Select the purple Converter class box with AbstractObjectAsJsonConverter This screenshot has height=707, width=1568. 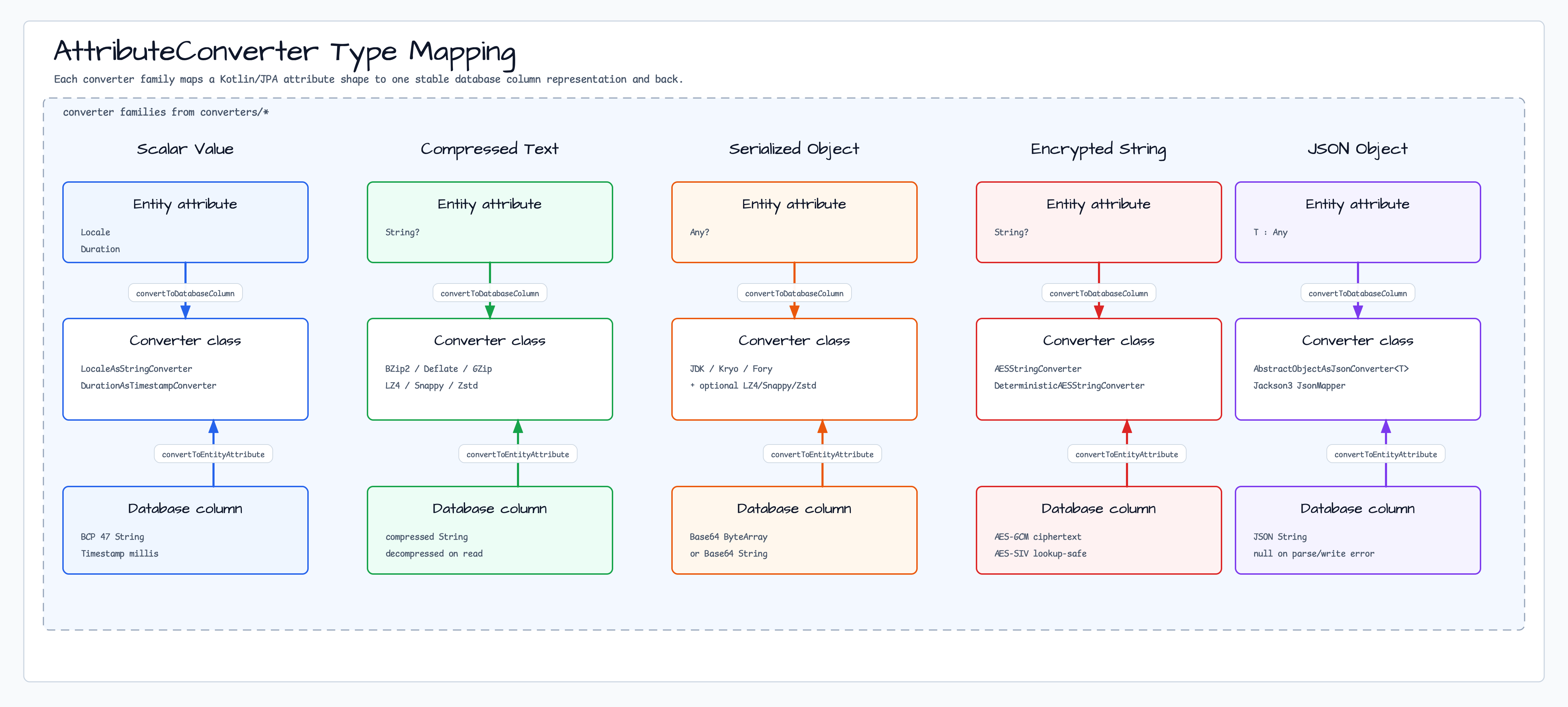point(1357,369)
